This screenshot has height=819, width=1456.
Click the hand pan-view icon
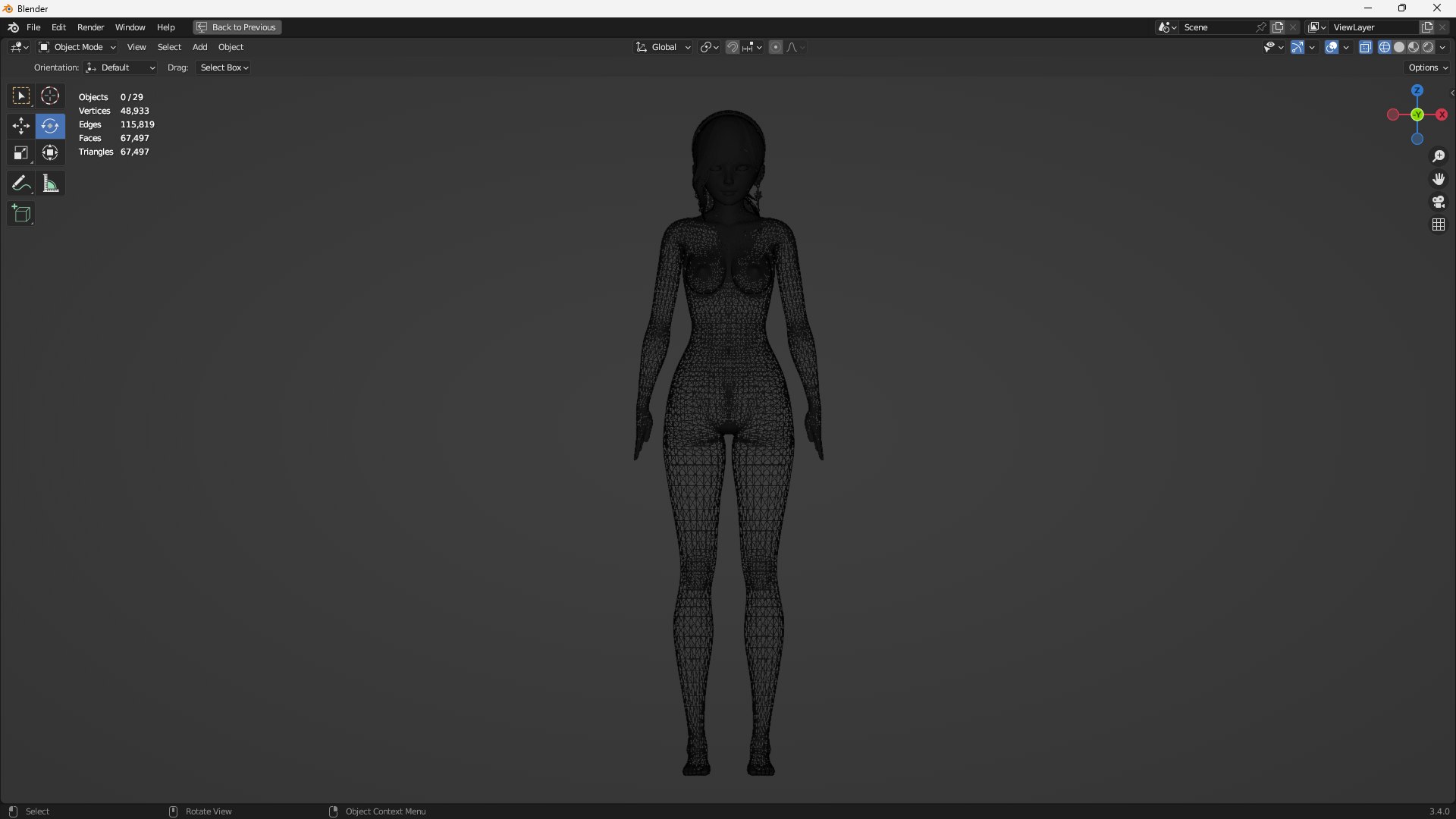coord(1439,179)
